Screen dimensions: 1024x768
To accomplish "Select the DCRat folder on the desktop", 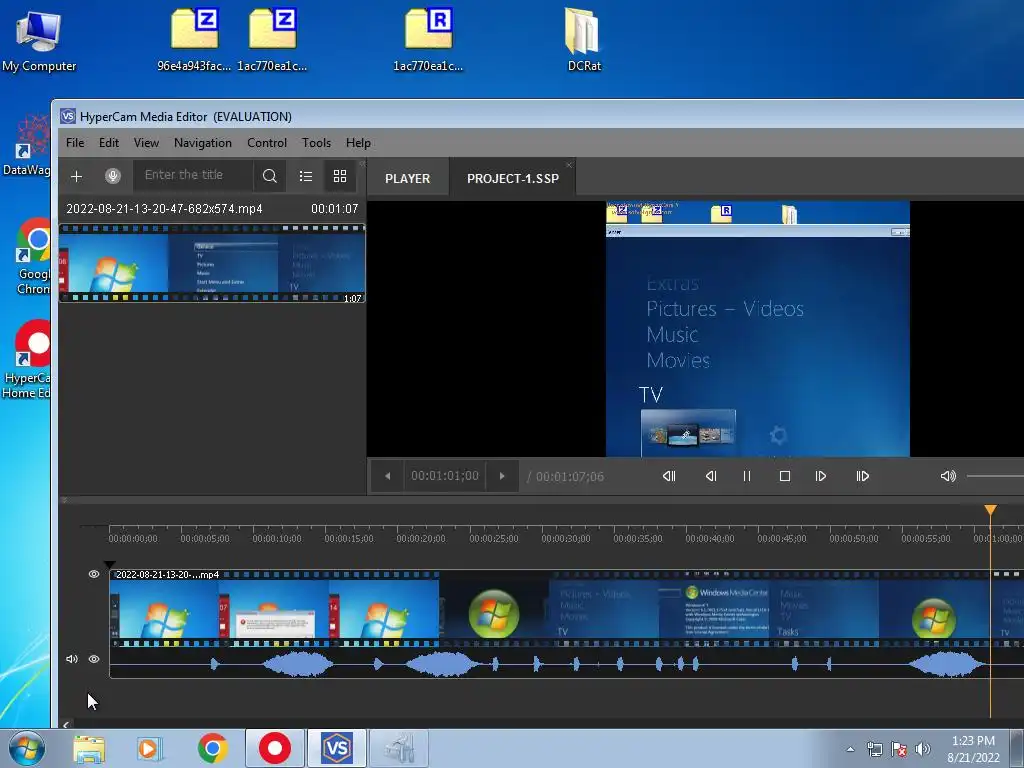I will coord(583,40).
